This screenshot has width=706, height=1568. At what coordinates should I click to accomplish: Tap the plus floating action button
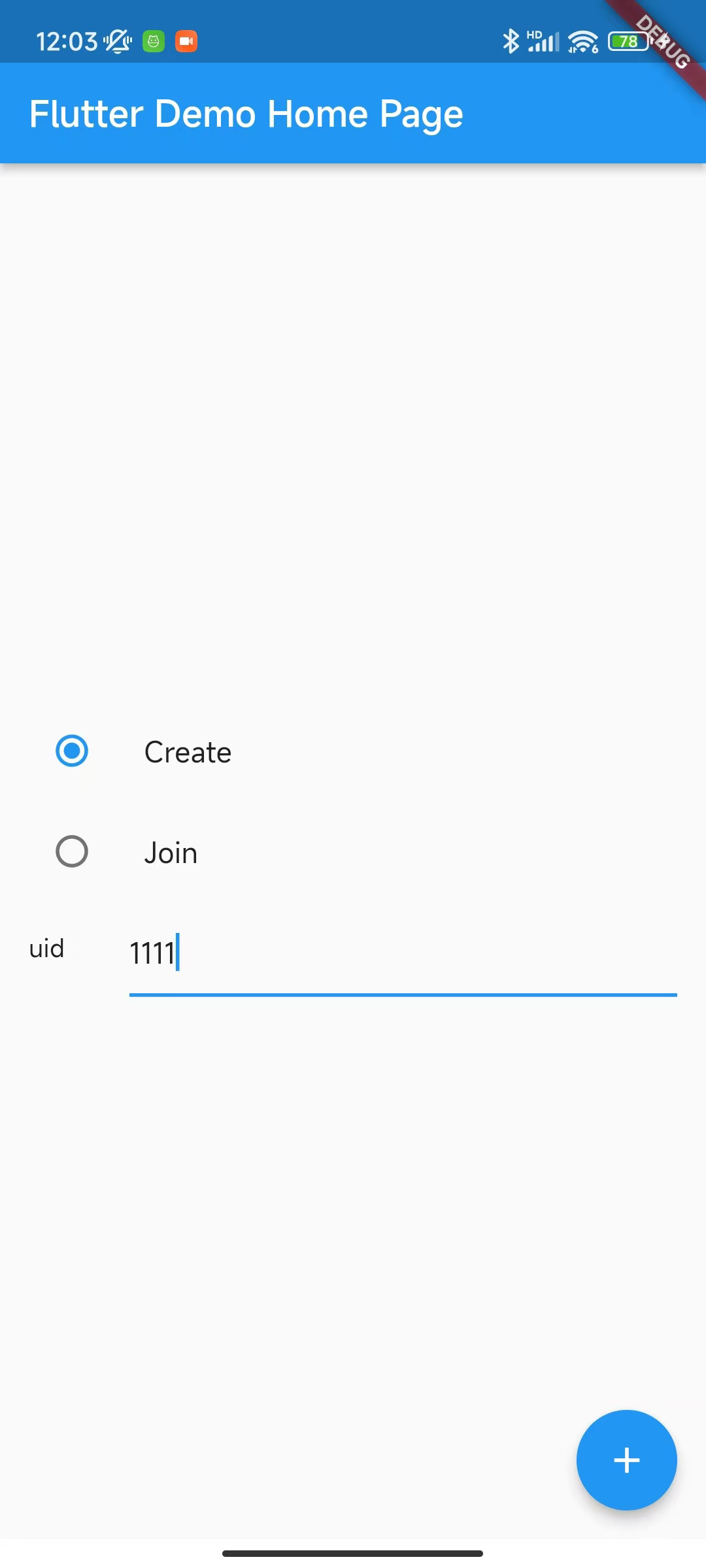point(626,1460)
